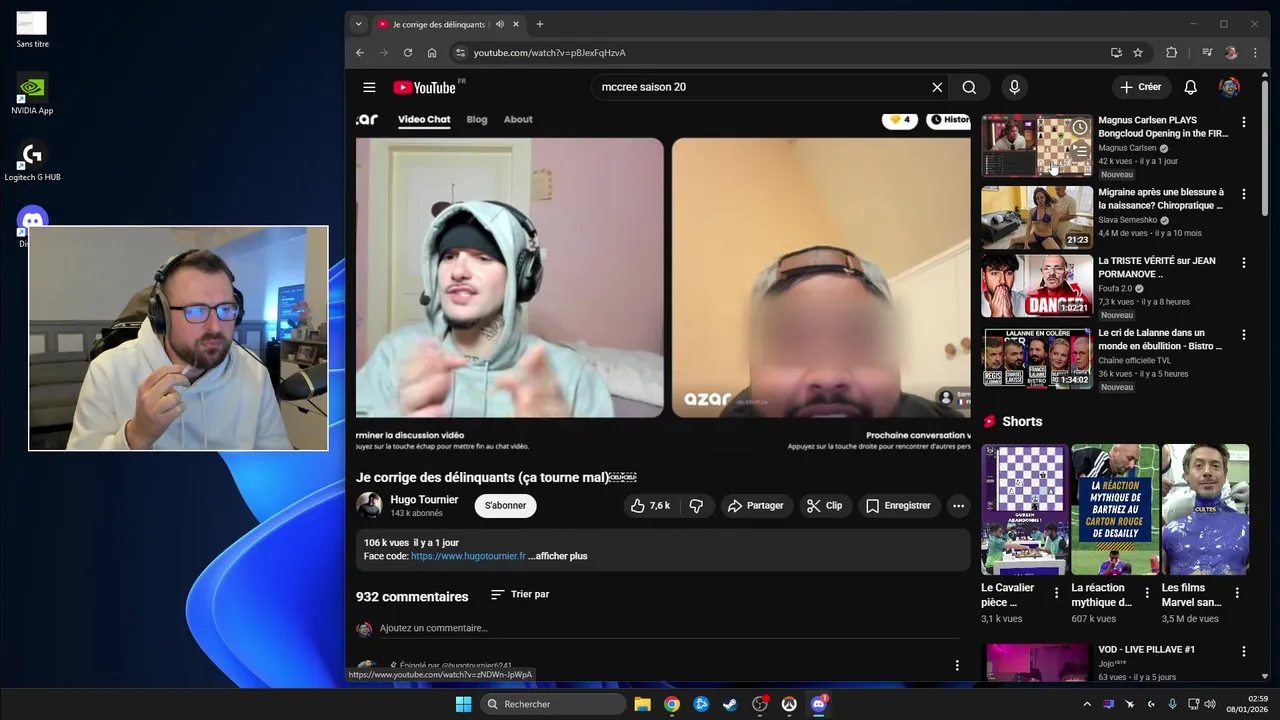
Task: Open Chrome three-dot menu
Action: (x=1255, y=53)
